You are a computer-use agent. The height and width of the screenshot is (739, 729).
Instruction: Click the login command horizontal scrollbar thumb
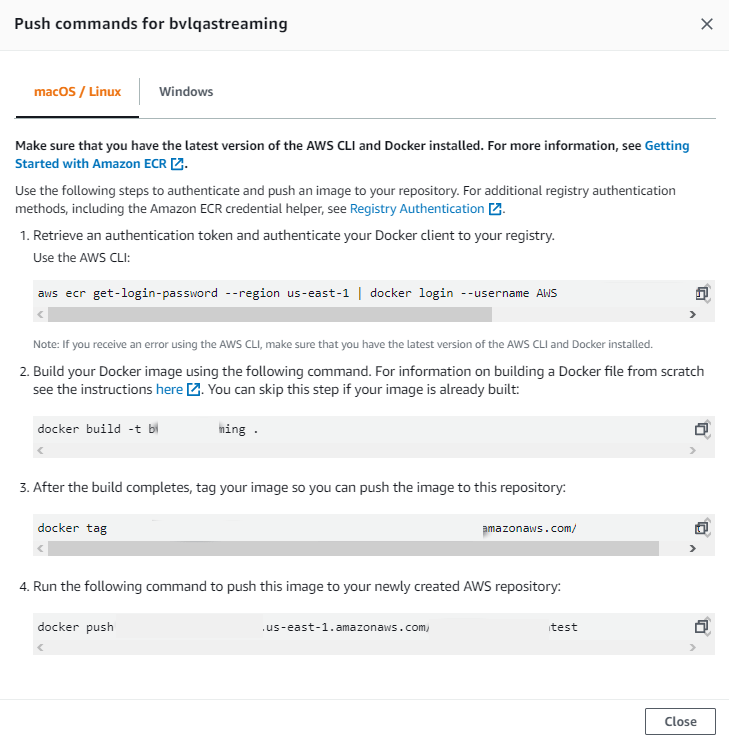[270, 314]
